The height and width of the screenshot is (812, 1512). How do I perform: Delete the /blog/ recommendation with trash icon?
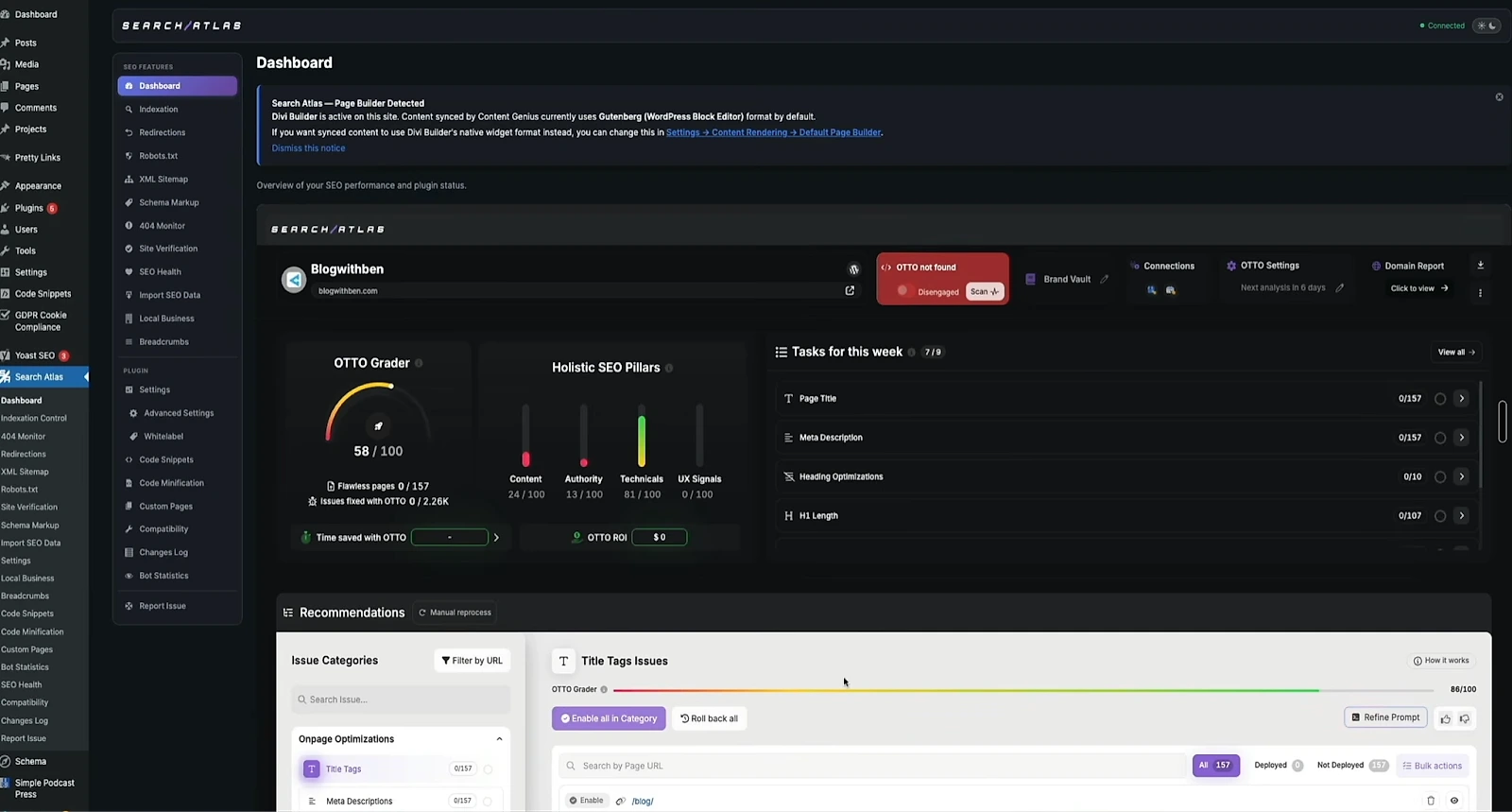click(x=1431, y=801)
